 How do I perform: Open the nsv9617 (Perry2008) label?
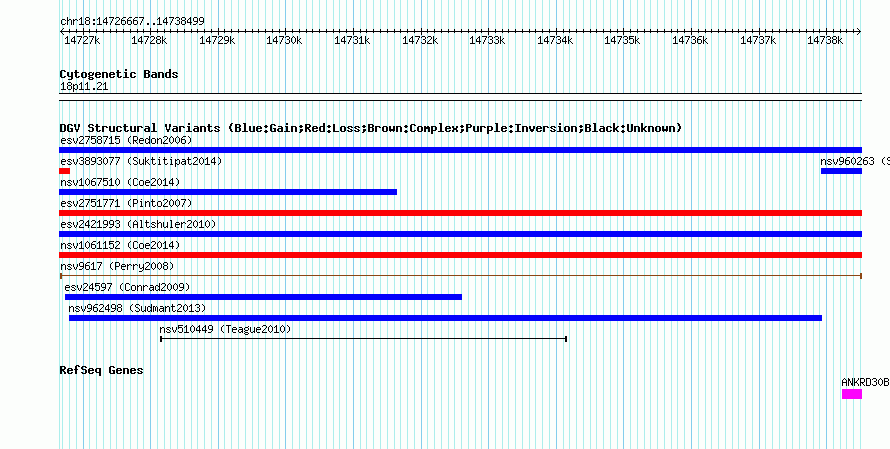117,266
